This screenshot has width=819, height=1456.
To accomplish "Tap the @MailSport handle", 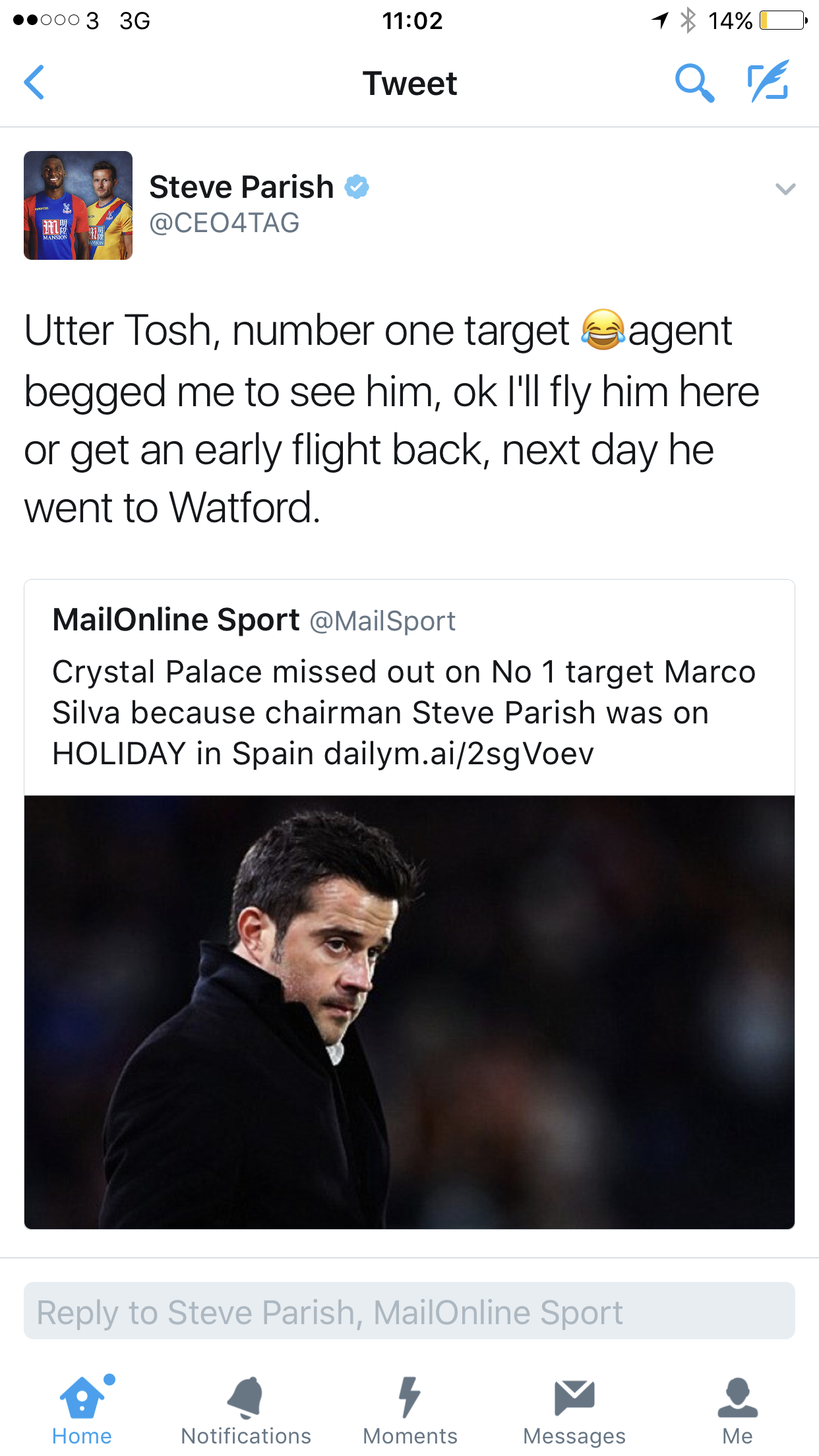I will (x=382, y=621).
